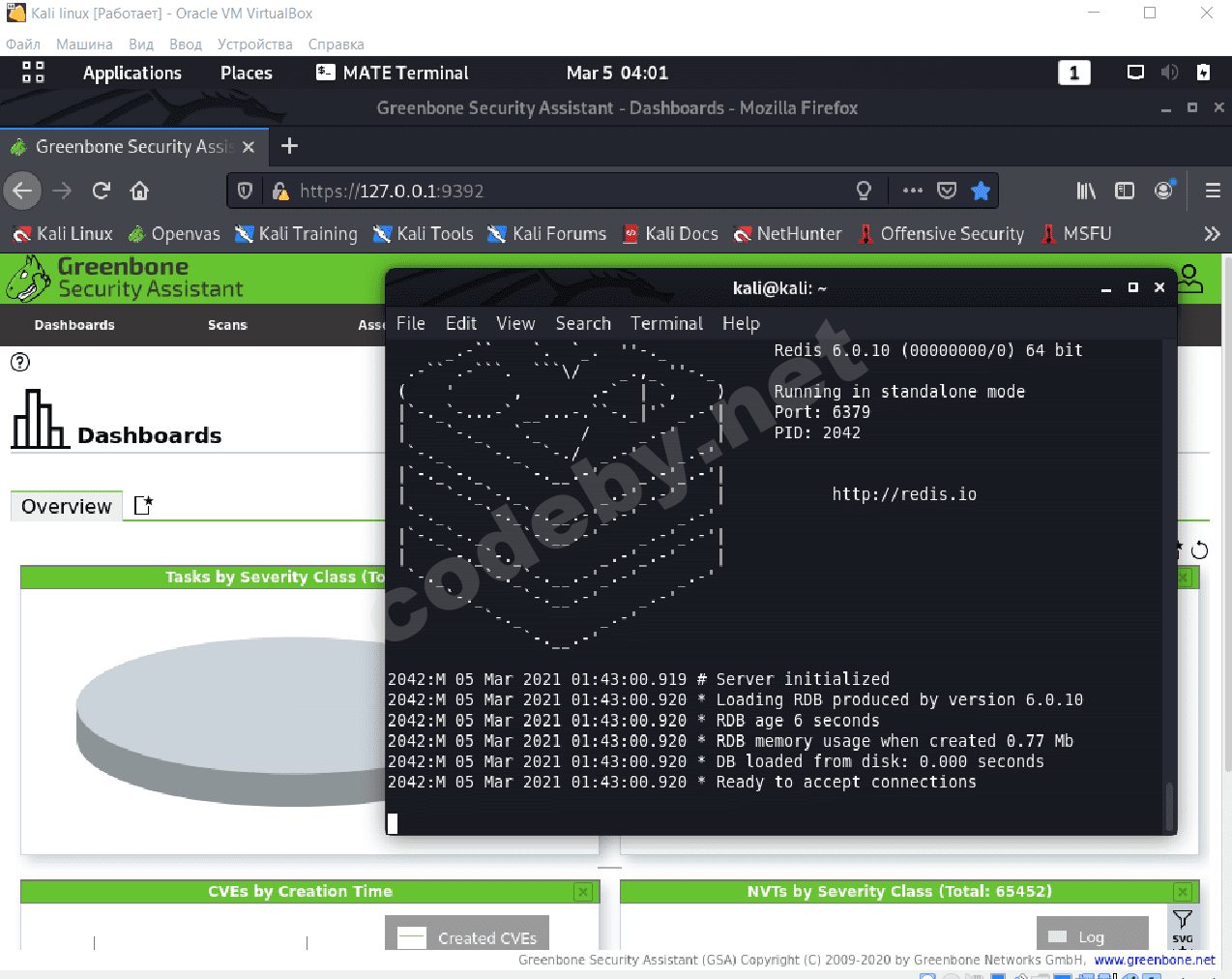
Task: Reload the current Firefox page
Action: pos(102,191)
